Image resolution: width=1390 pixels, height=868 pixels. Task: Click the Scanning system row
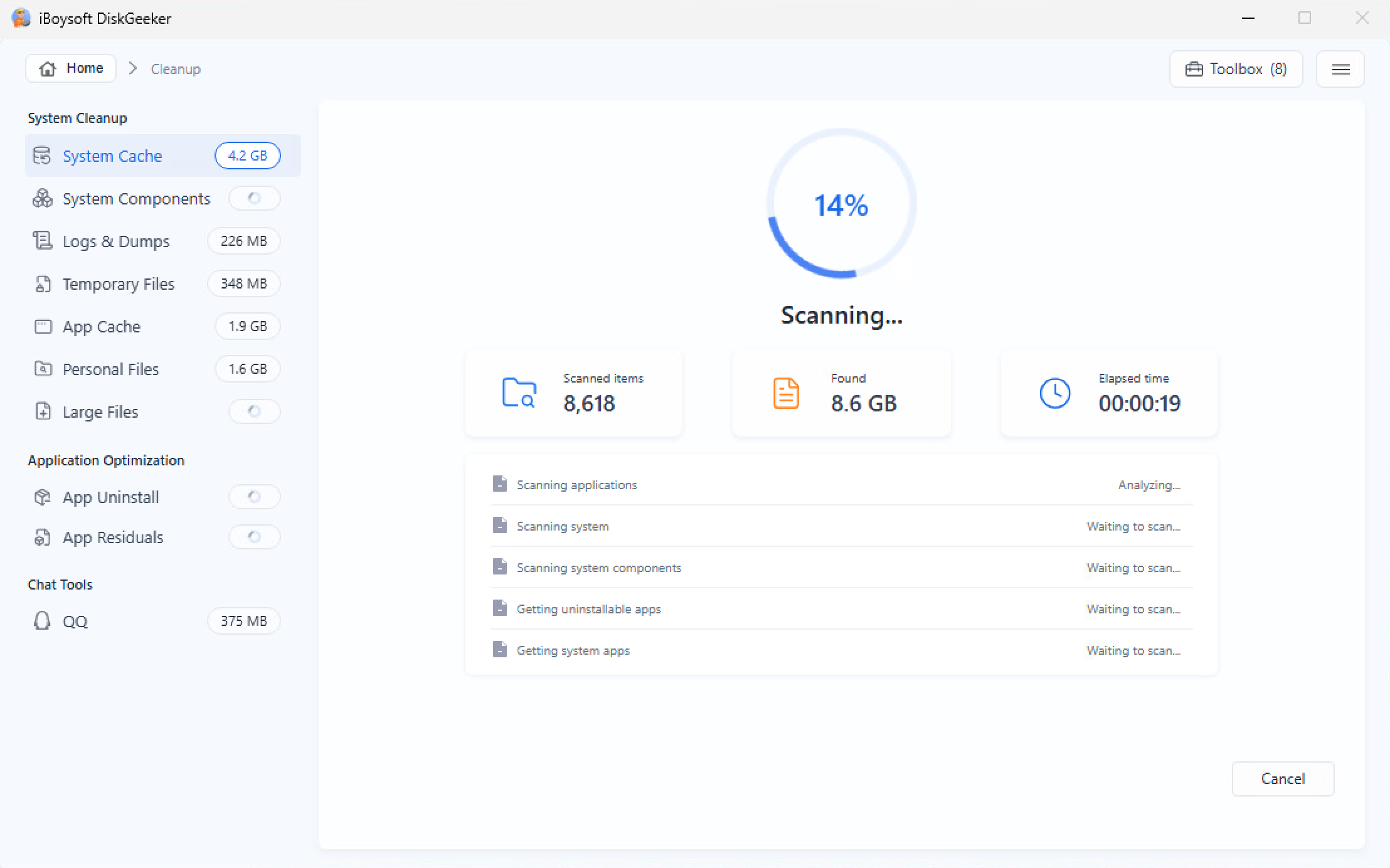coord(841,526)
